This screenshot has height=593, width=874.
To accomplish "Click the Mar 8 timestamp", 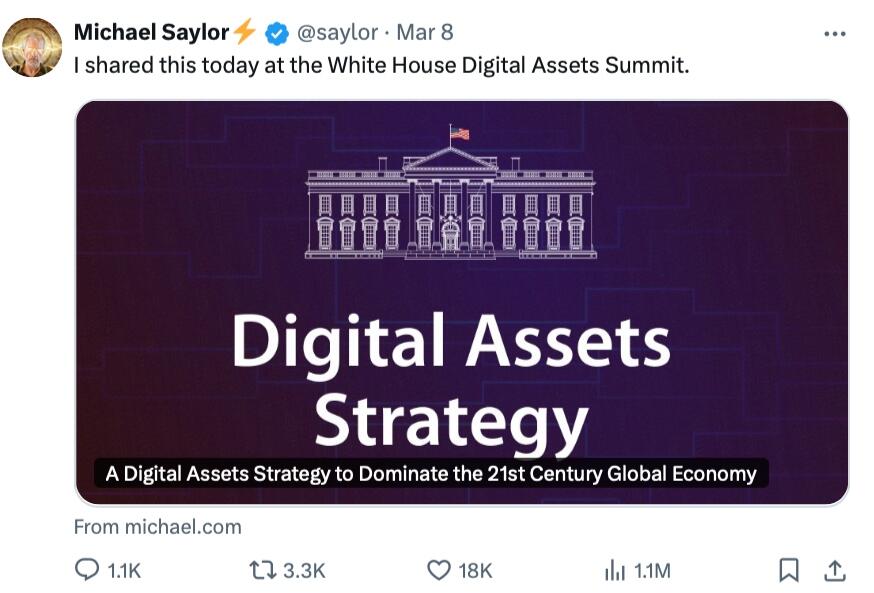I will (425, 33).
